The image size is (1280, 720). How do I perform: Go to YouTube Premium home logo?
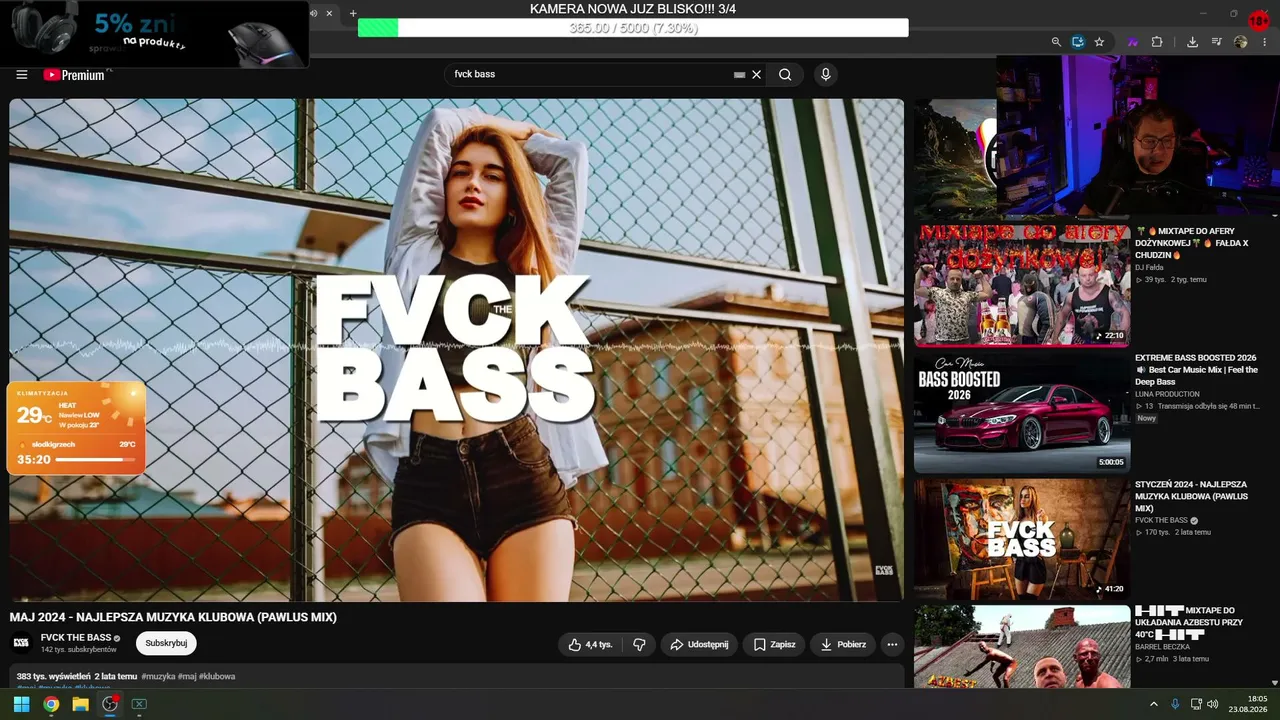click(74, 74)
